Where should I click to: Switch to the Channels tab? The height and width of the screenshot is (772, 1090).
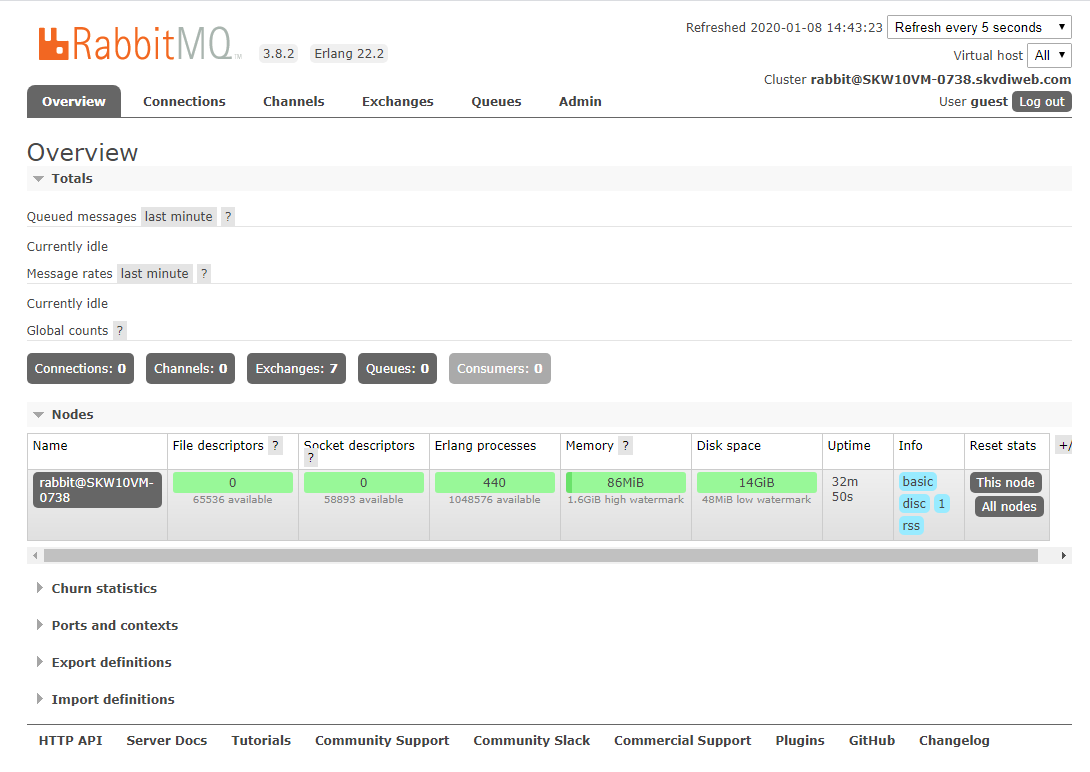pos(293,101)
